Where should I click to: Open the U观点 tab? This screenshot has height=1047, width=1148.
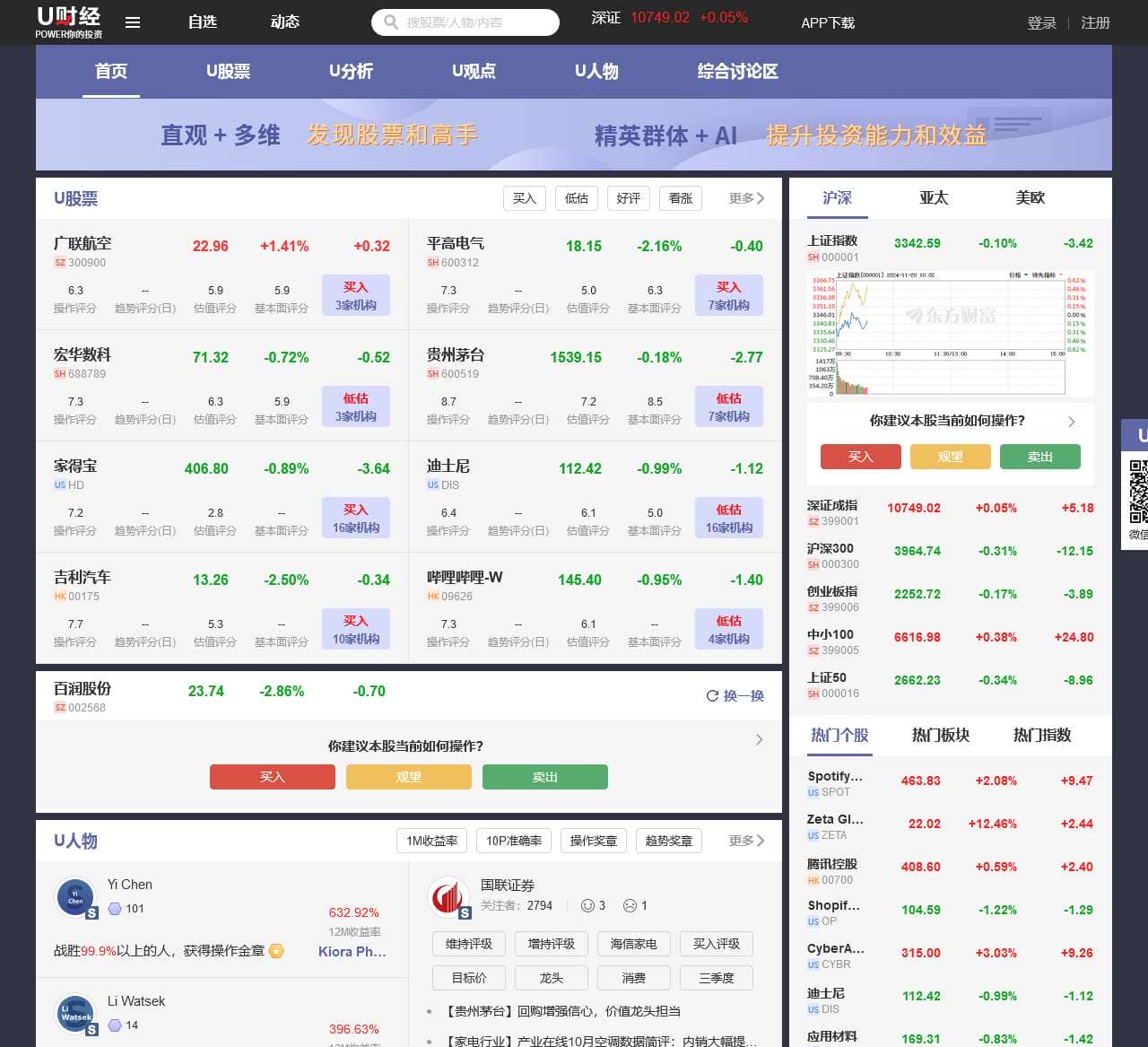(474, 72)
